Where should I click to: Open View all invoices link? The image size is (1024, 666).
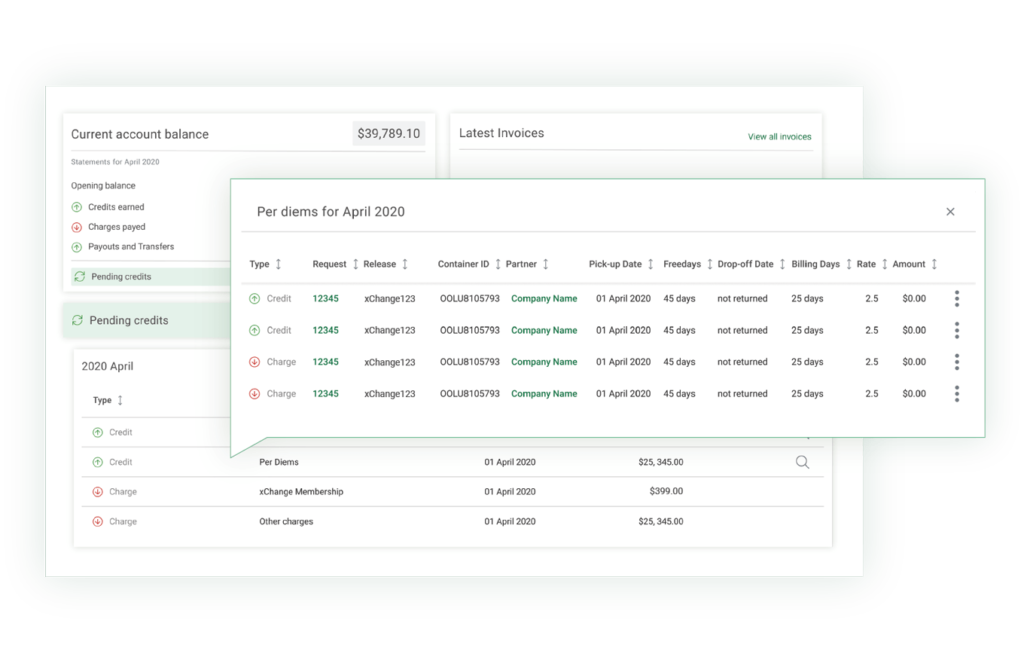[779, 136]
